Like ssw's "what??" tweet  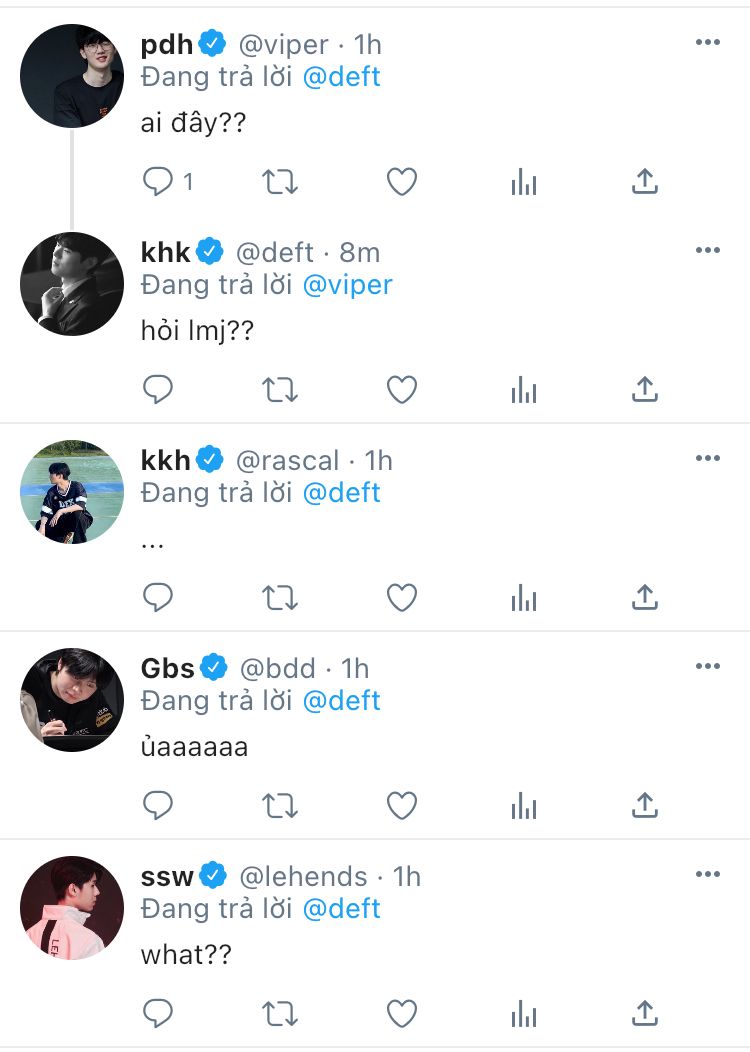402,1013
